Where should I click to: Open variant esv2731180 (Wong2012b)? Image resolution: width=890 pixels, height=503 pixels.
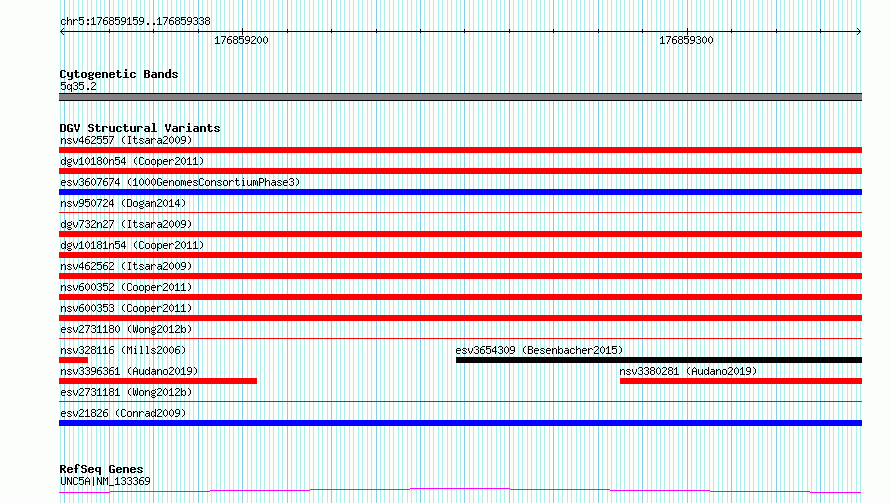click(x=126, y=329)
